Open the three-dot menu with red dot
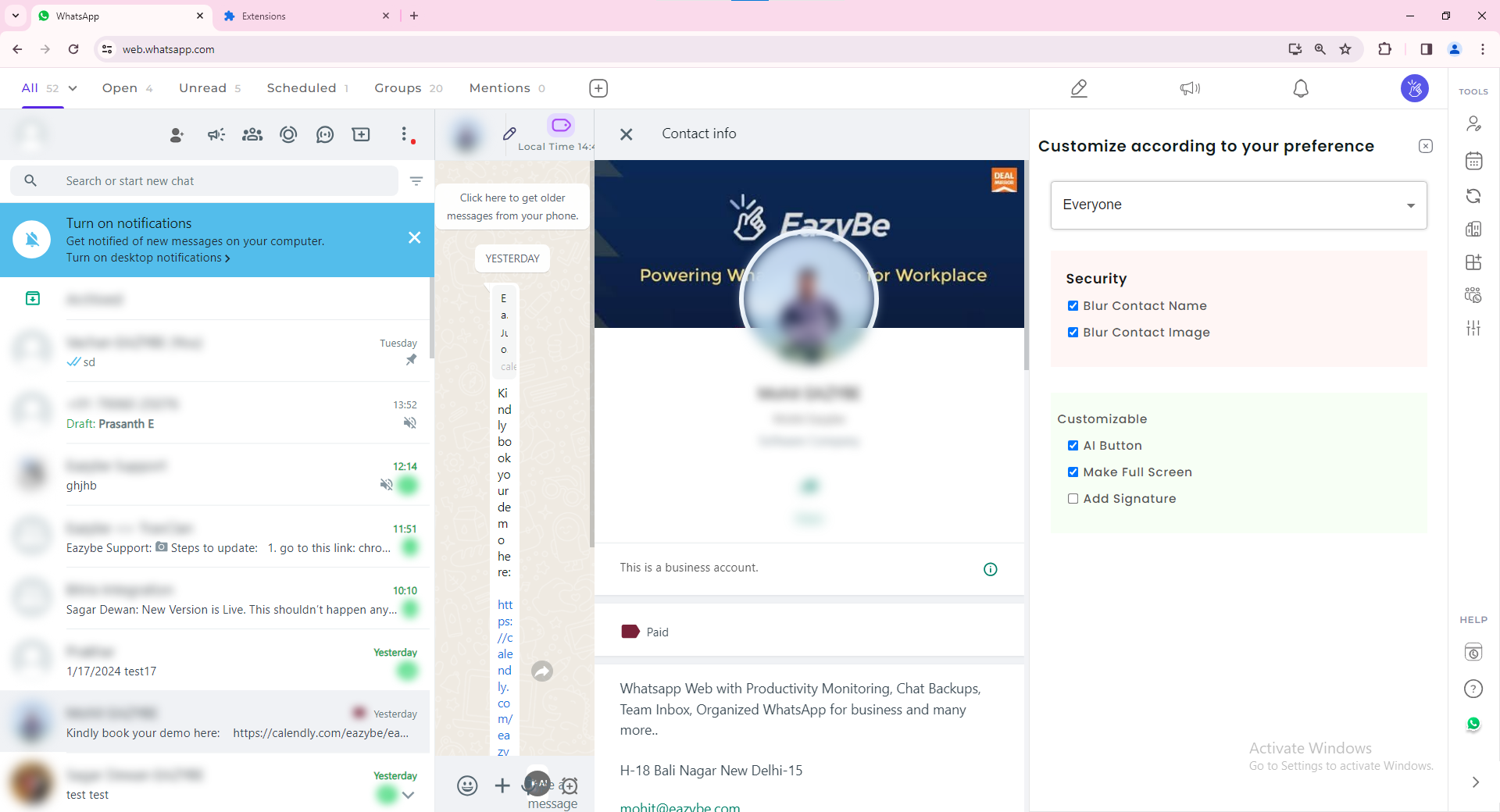The height and width of the screenshot is (812, 1500). [x=405, y=135]
